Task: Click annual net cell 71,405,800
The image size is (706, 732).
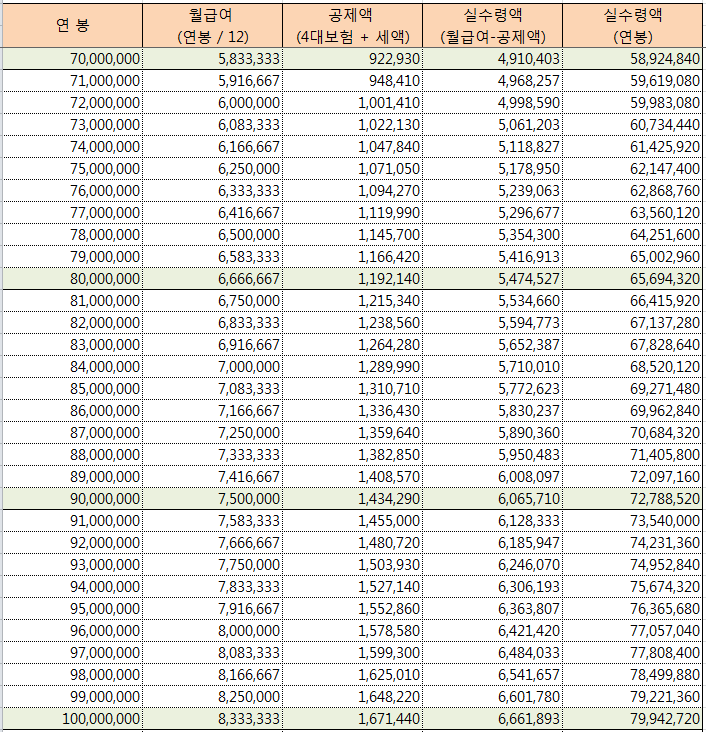Action: (633, 454)
